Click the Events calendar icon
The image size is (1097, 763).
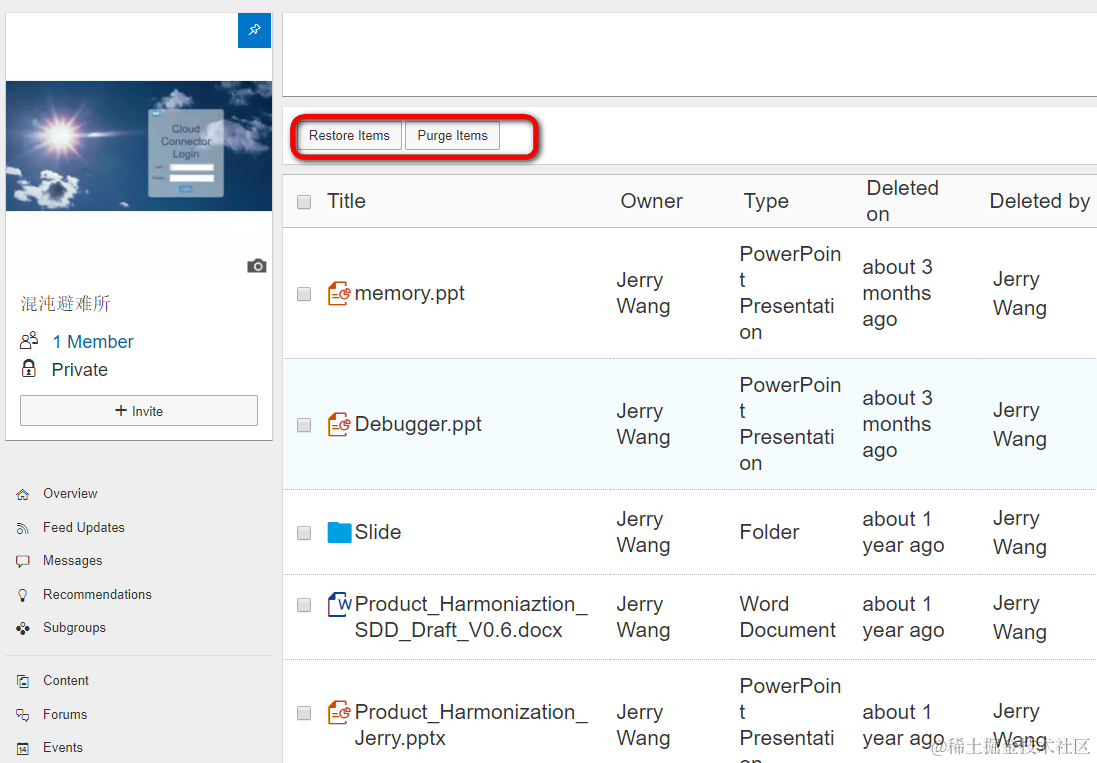pyautogui.click(x=22, y=748)
